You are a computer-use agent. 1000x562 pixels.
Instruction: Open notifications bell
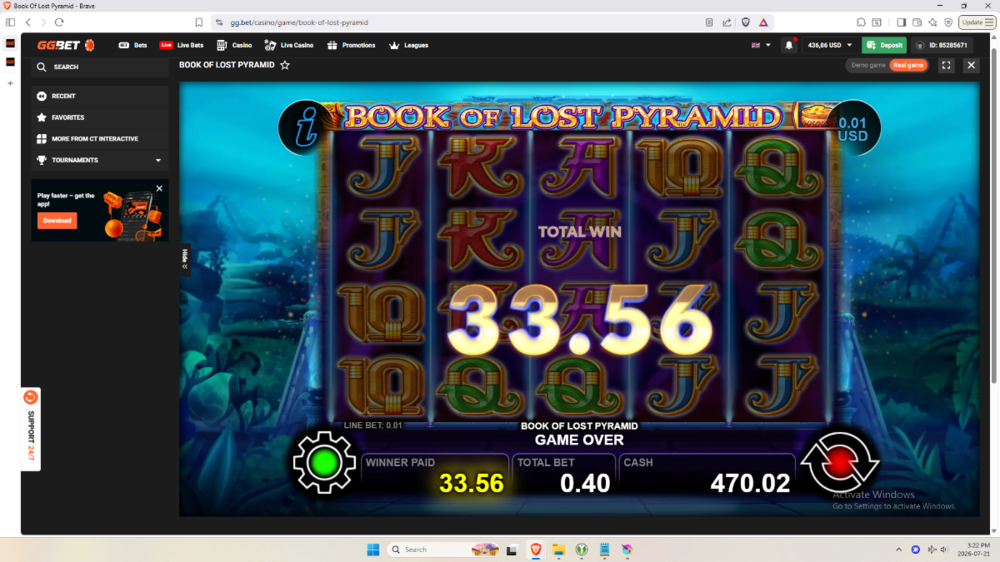coord(789,45)
